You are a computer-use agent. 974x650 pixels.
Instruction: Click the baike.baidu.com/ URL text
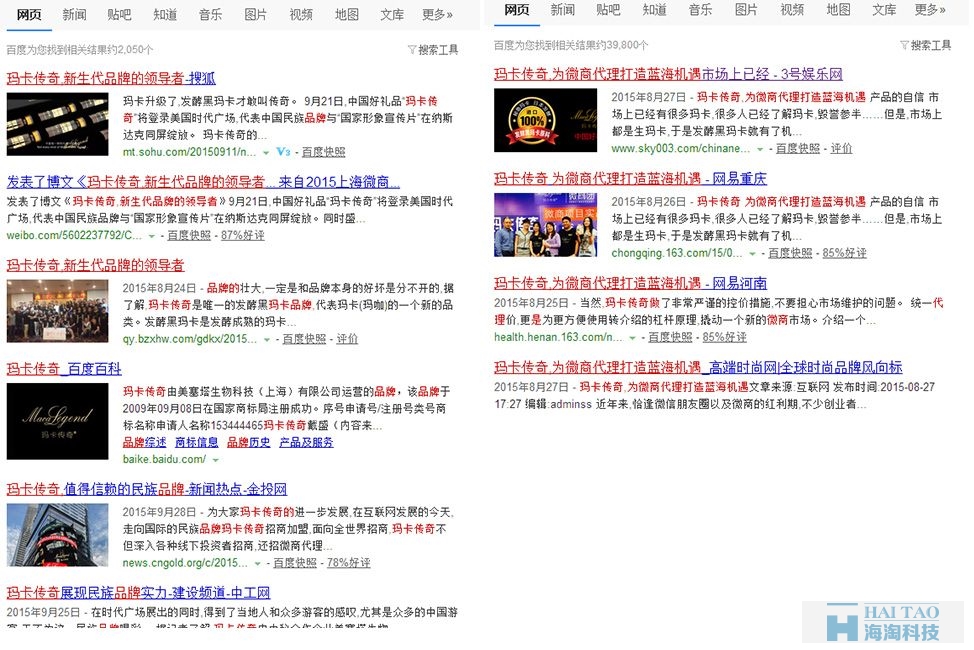point(165,460)
